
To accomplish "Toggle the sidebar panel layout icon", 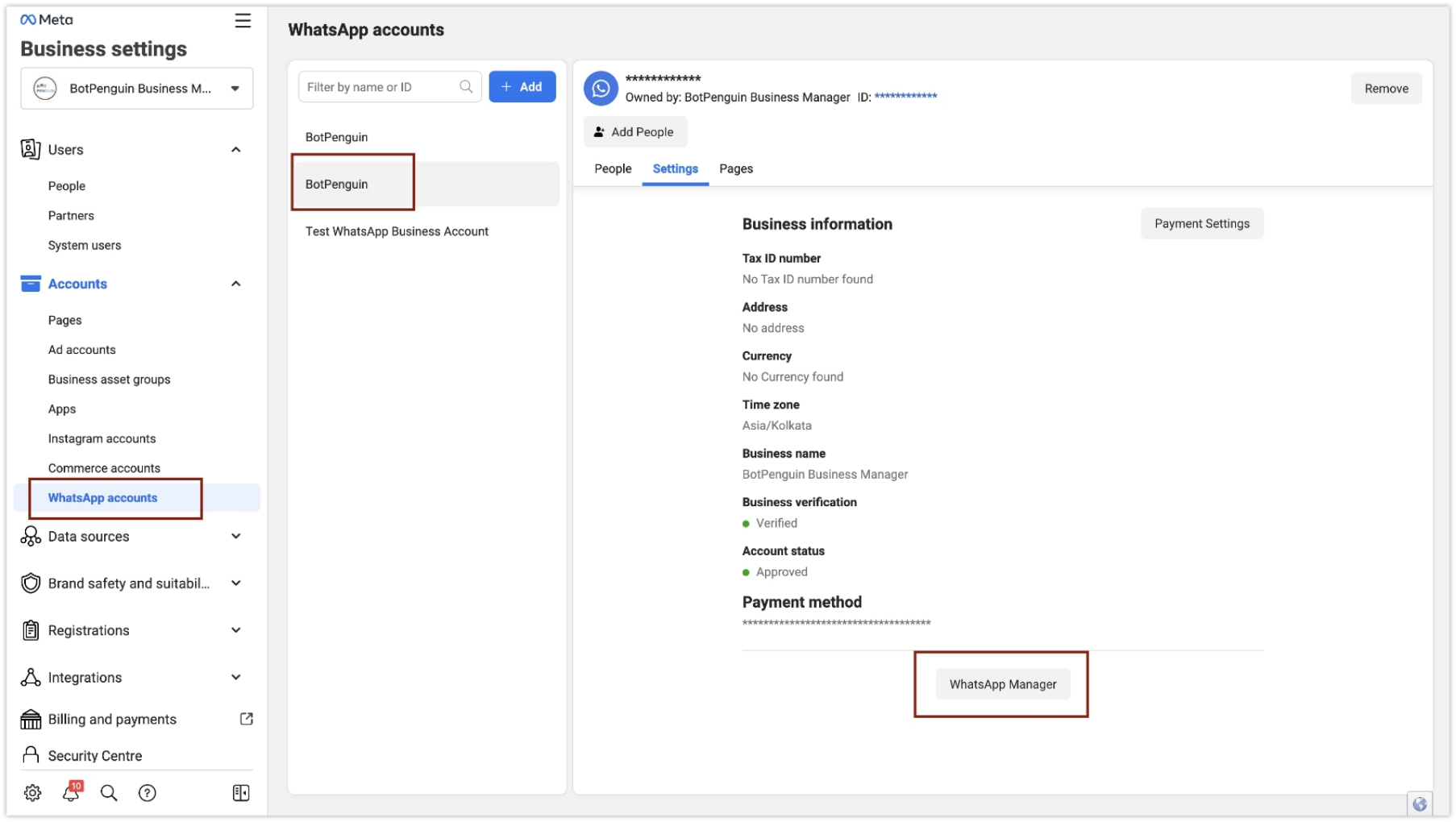I will click(x=241, y=793).
